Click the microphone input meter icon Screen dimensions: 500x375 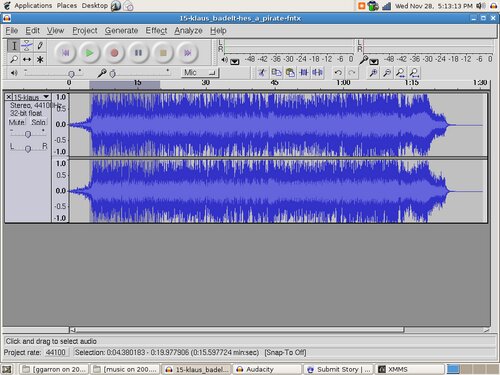tap(364, 60)
